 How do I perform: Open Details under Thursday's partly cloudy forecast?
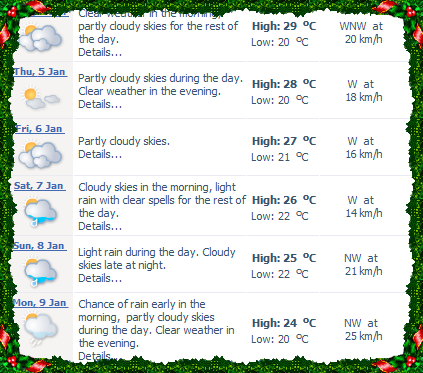tap(100, 104)
